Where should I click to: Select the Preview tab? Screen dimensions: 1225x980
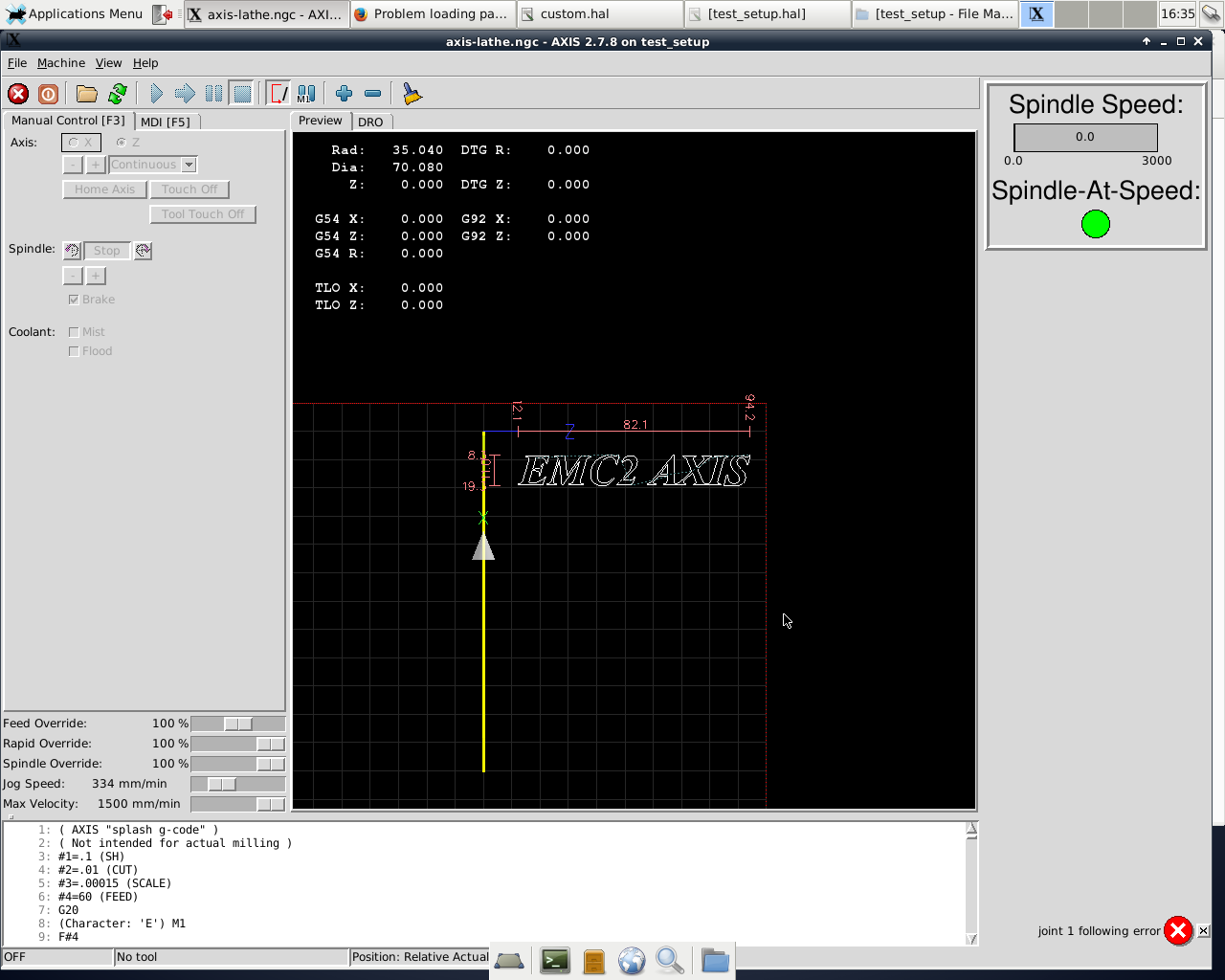[x=320, y=121]
